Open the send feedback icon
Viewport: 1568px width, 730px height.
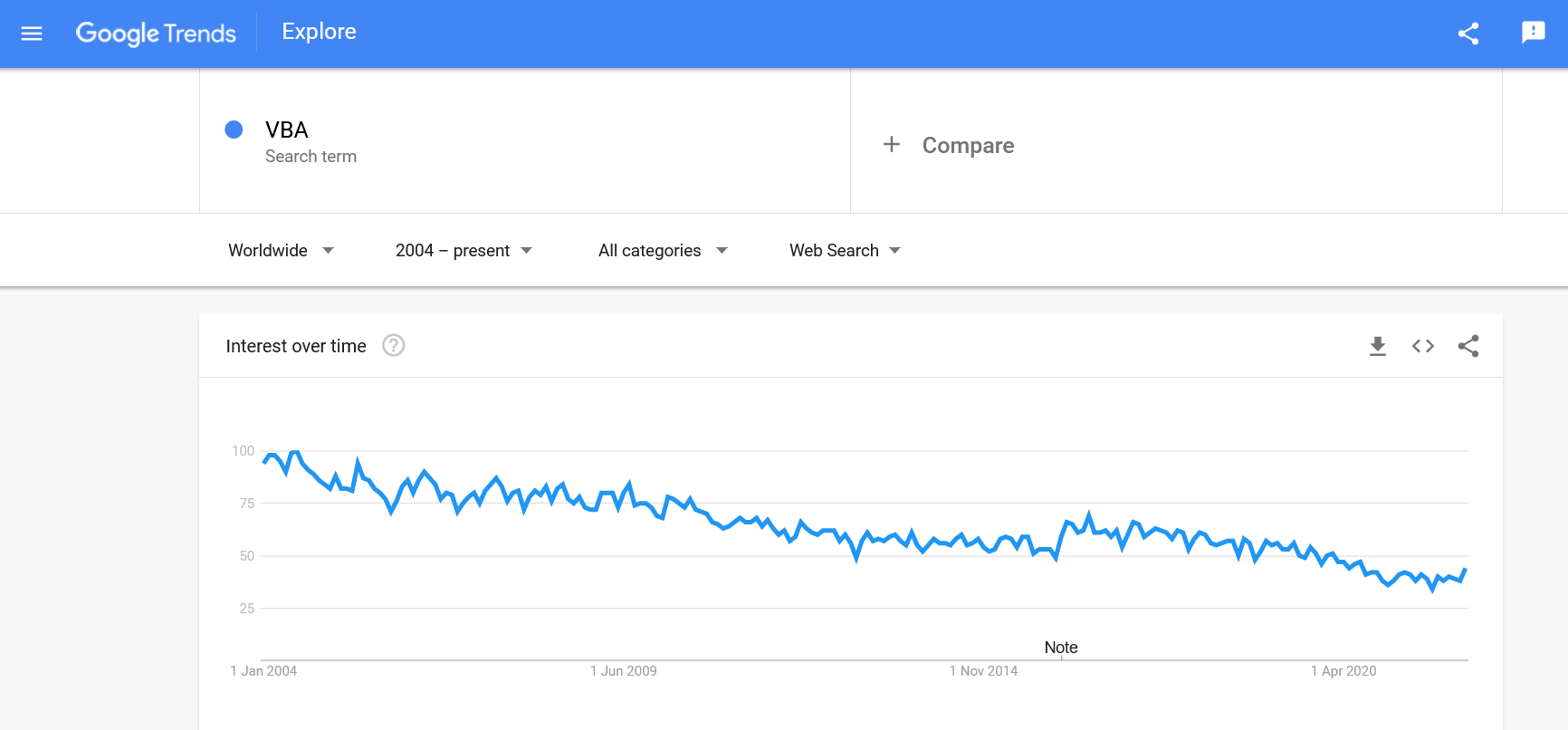1533,33
